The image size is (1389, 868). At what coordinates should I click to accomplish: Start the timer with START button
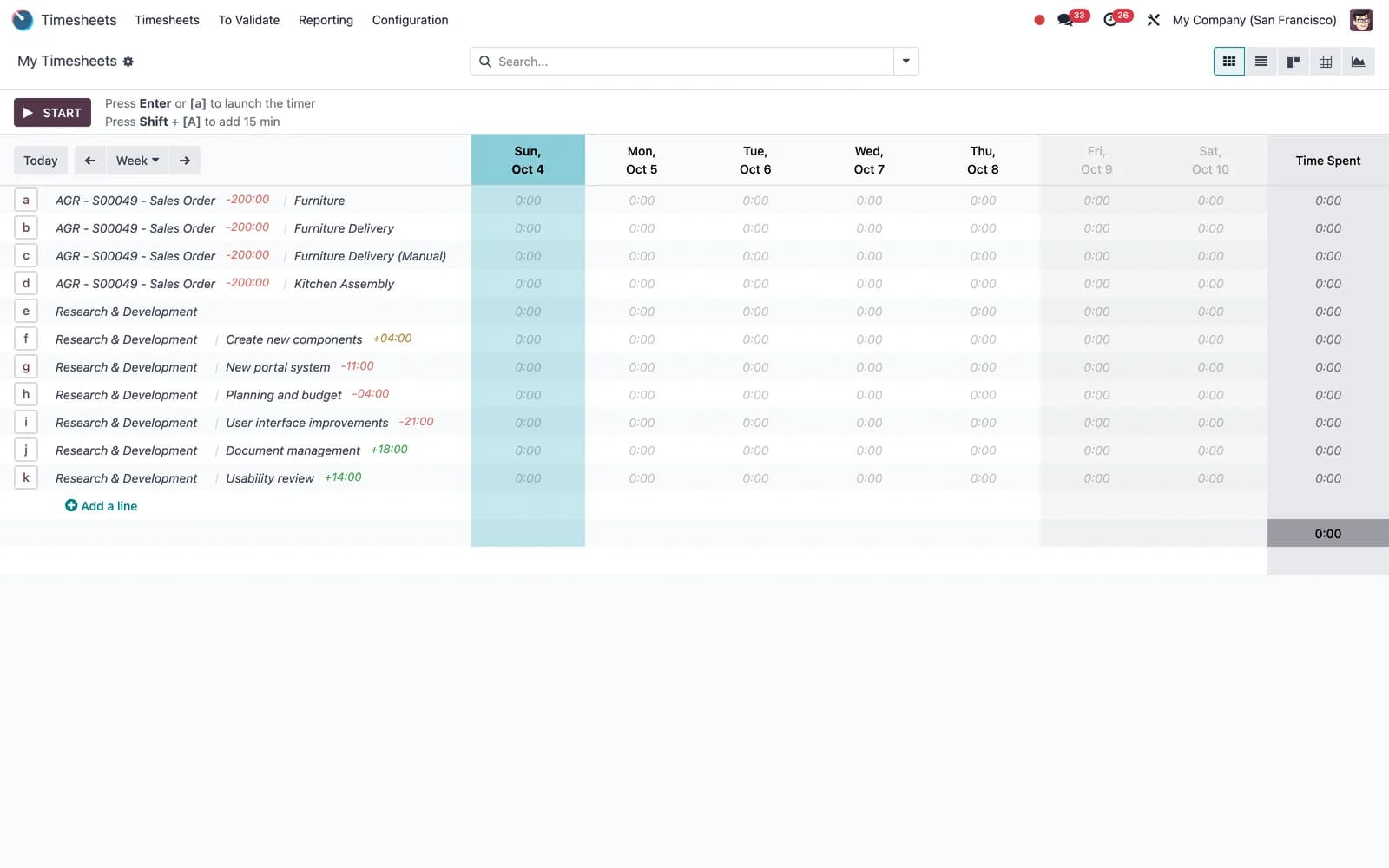(x=52, y=113)
